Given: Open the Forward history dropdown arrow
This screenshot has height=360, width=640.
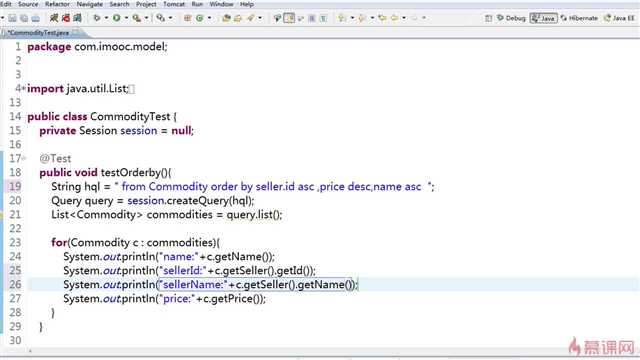Looking at the screenshot, I should pyautogui.click(x=424, y=18).
